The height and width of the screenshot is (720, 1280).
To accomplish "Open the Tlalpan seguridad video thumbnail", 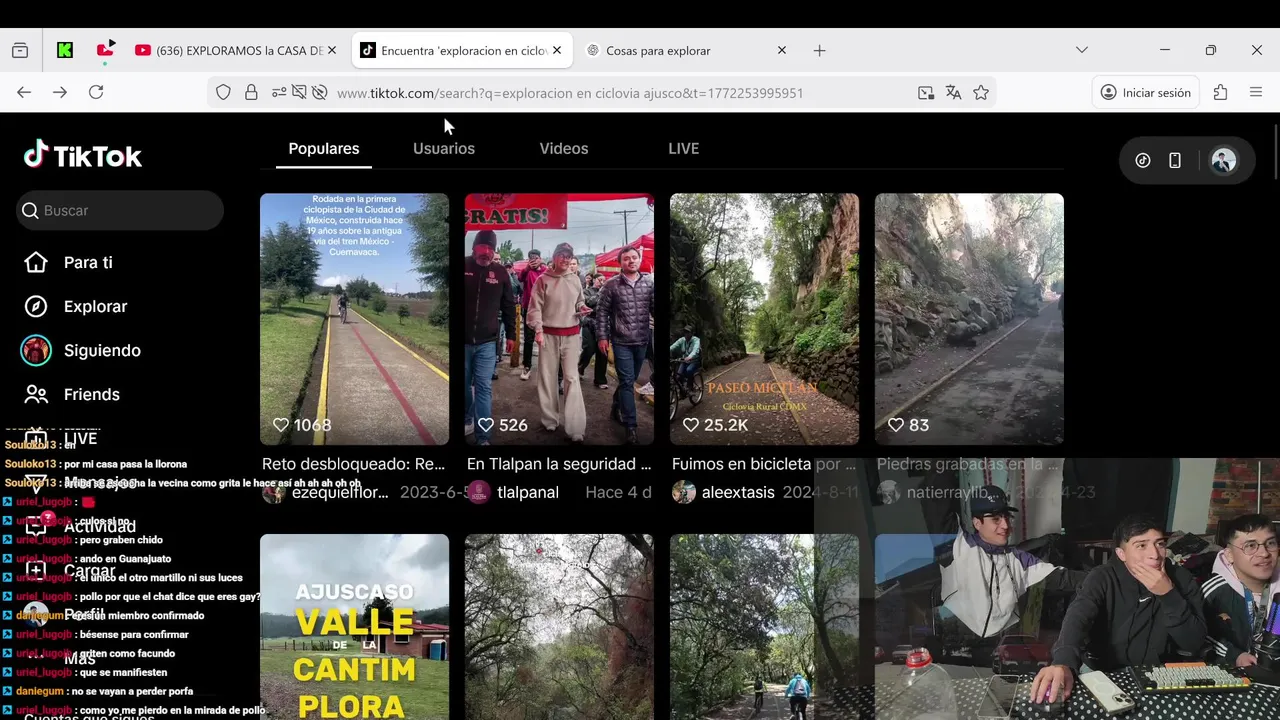I will [x=559, y=319].
